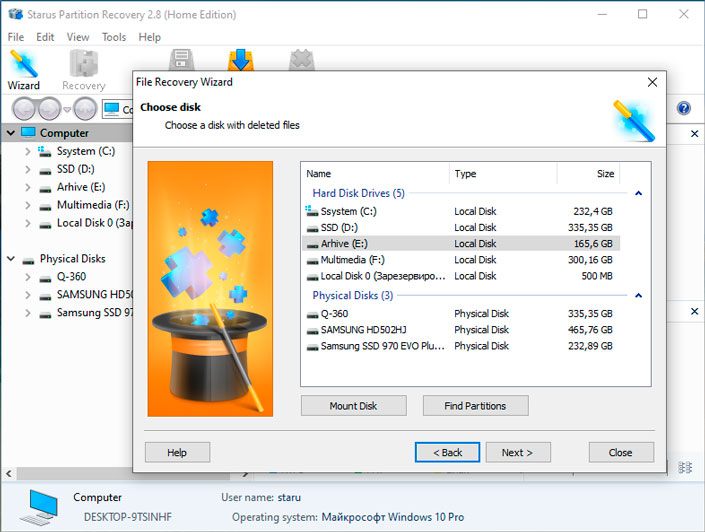705x532 pixels.
Task: Close the File Recovery Wizard dialog
Action: click(x=652, y=82)
